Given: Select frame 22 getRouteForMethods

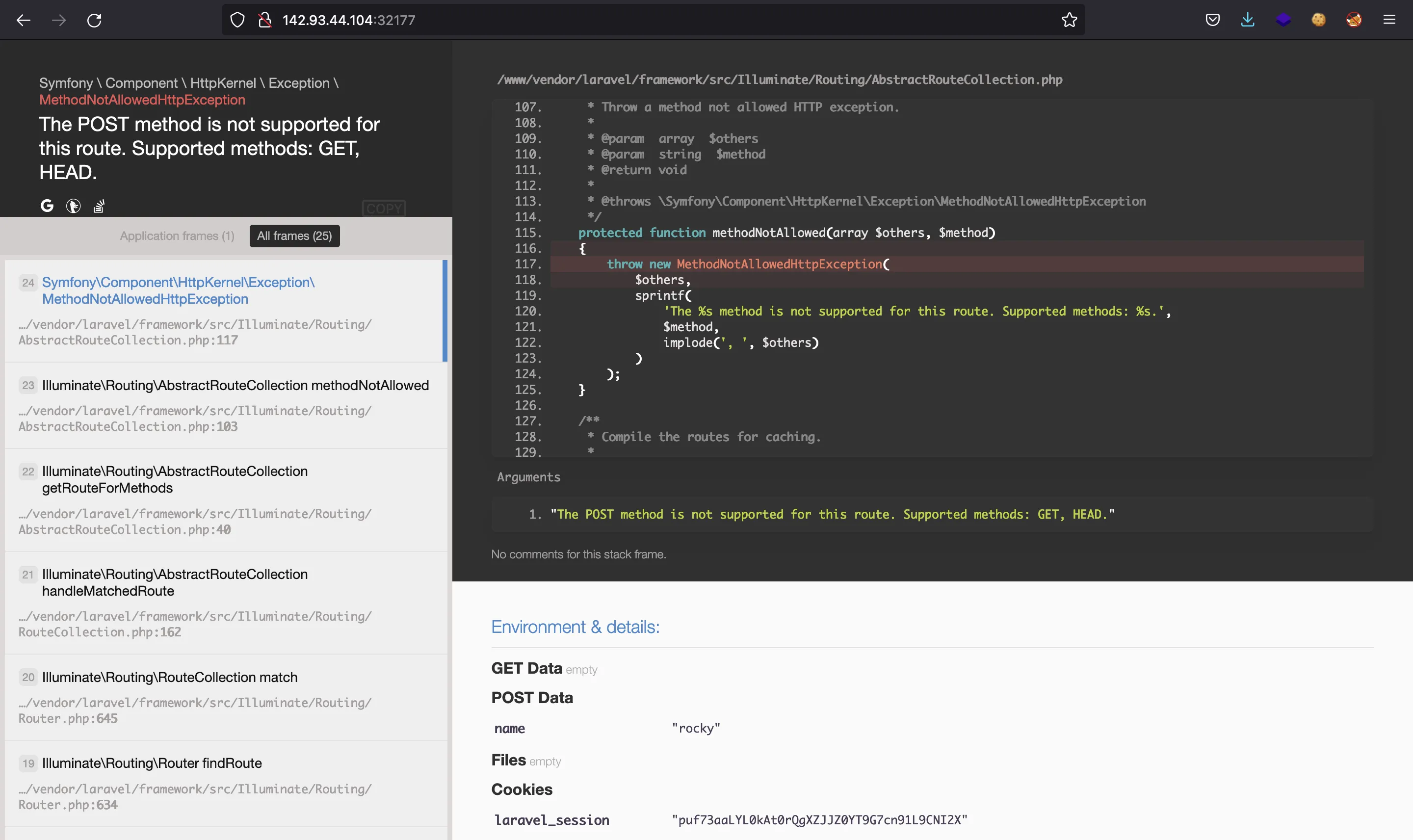Looking at the screenshot, I should (226, 500).
